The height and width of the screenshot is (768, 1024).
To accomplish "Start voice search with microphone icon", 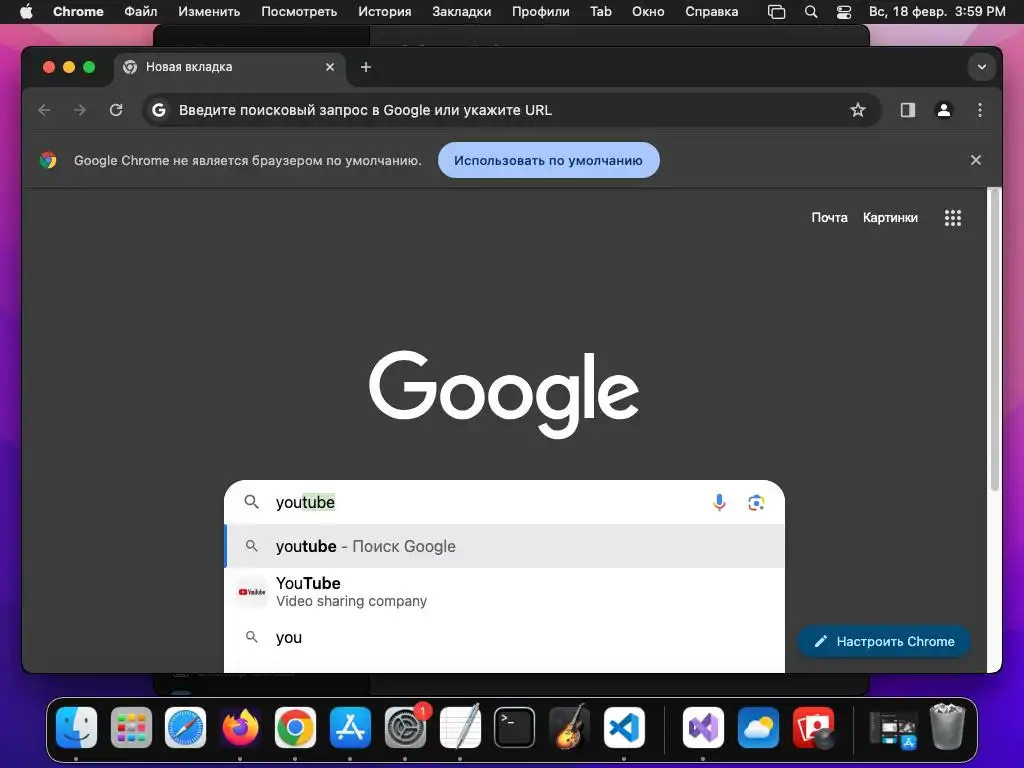I will pyautogui.click(x=719, y=502).
